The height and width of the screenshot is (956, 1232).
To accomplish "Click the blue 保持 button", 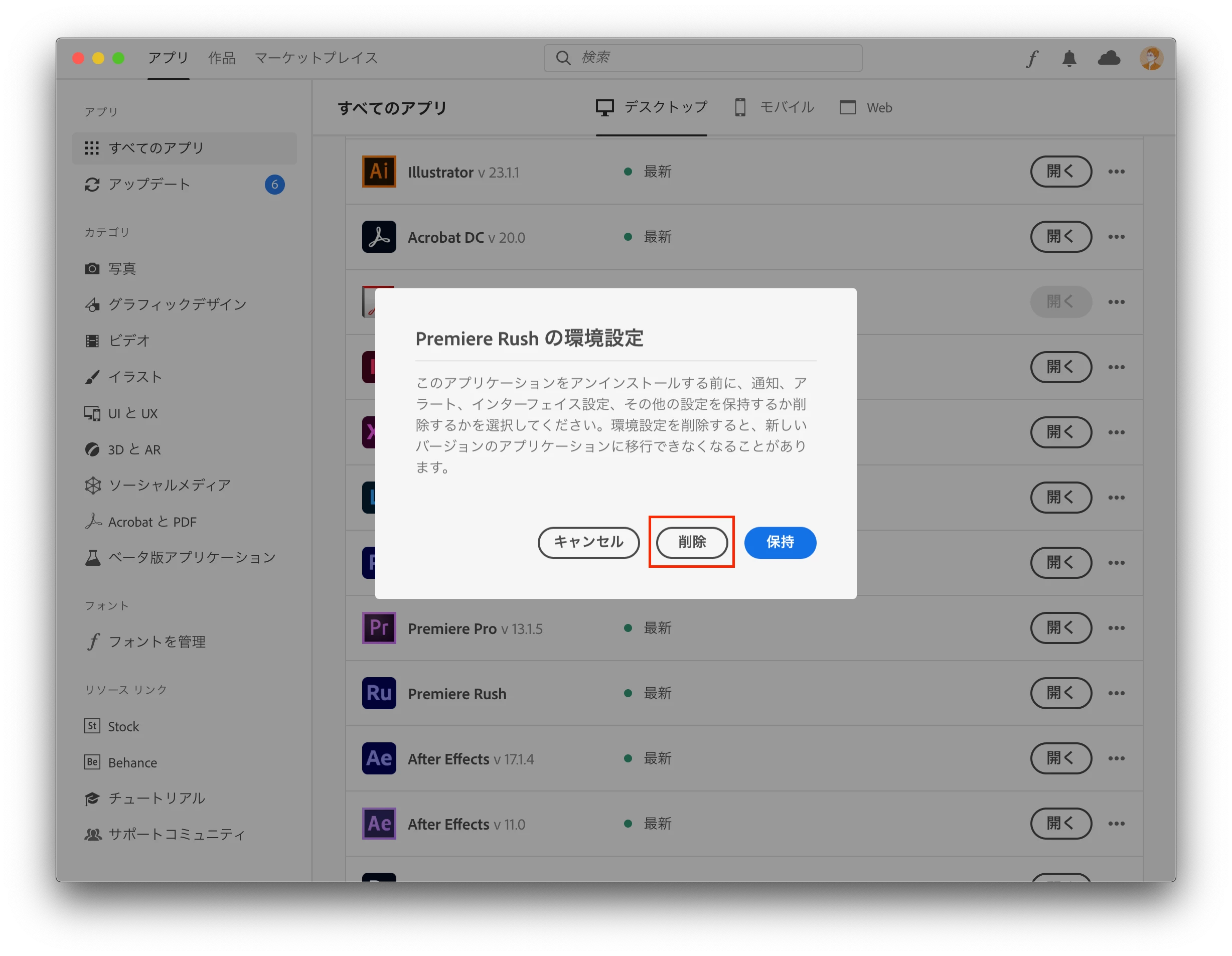I will 780,543.
